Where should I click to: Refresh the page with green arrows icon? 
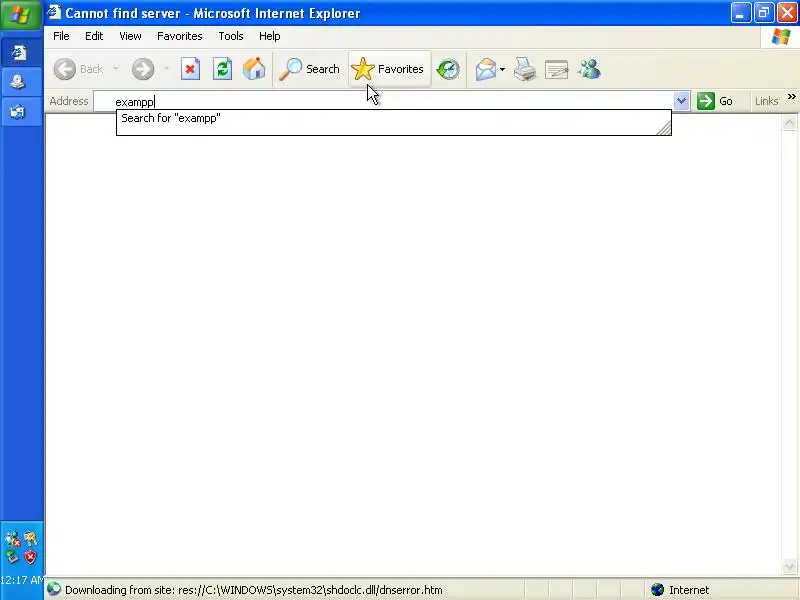[222, 69]
